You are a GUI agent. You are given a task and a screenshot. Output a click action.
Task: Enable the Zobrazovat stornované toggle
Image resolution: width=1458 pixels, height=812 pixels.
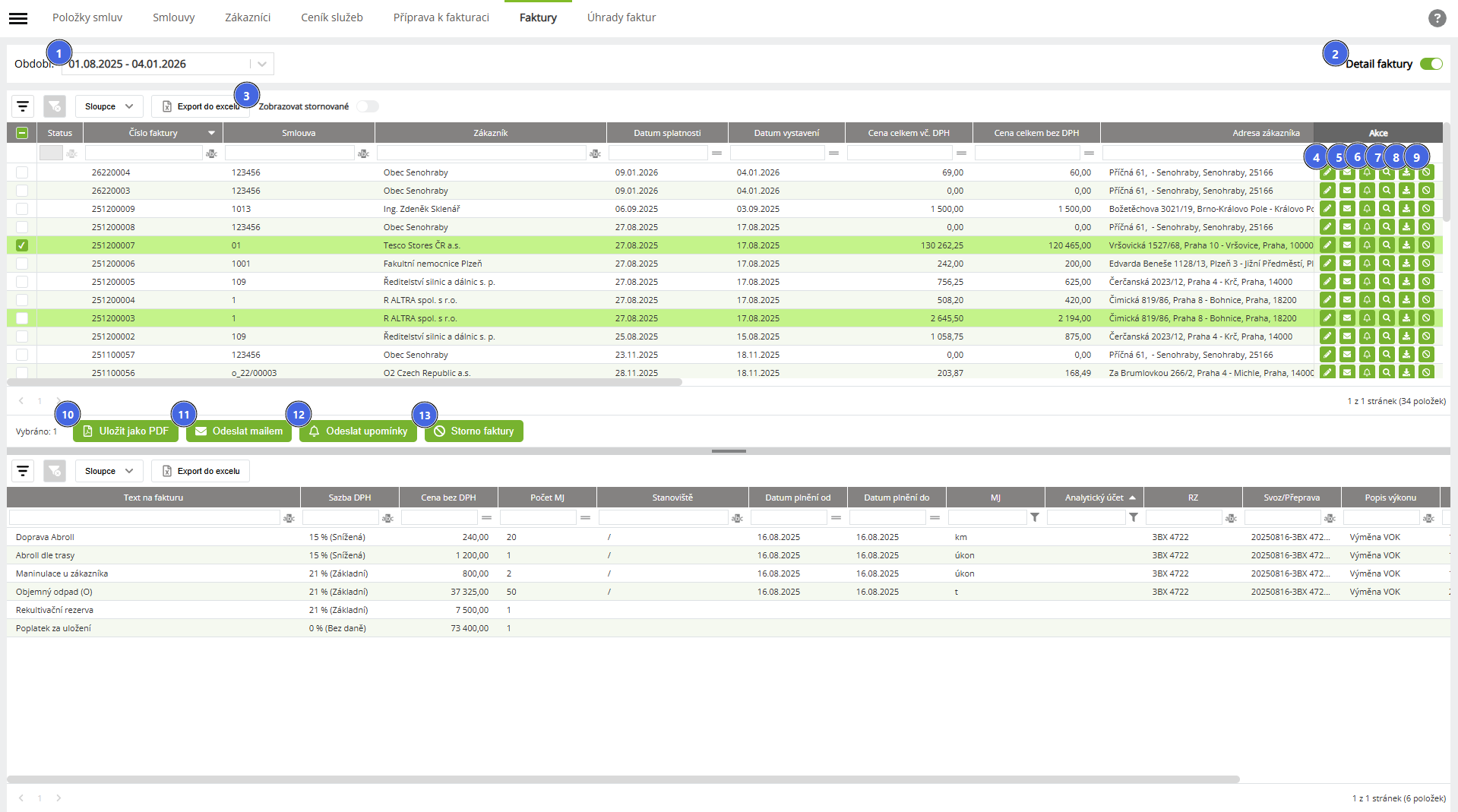click(x=368, y=106)
